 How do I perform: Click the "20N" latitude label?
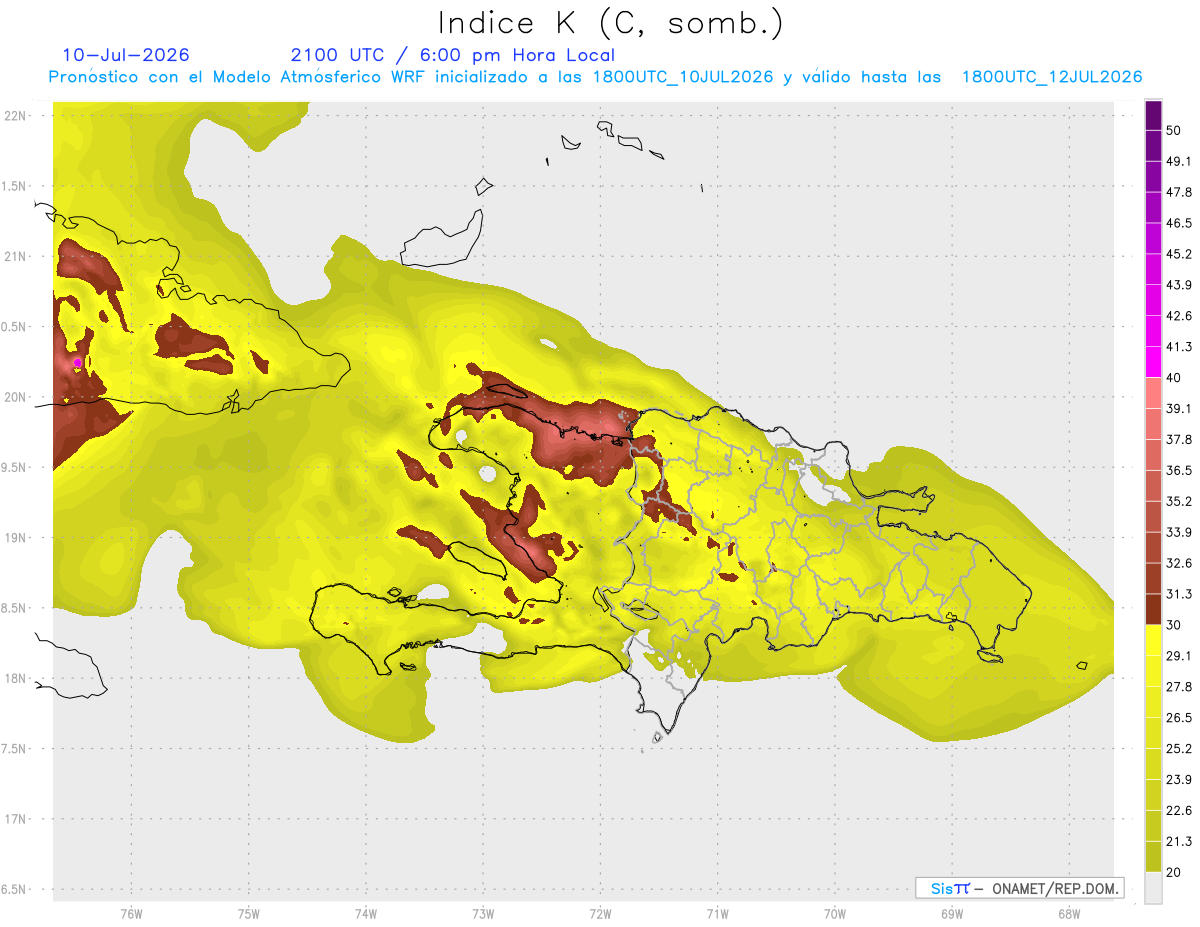point(15,397)
